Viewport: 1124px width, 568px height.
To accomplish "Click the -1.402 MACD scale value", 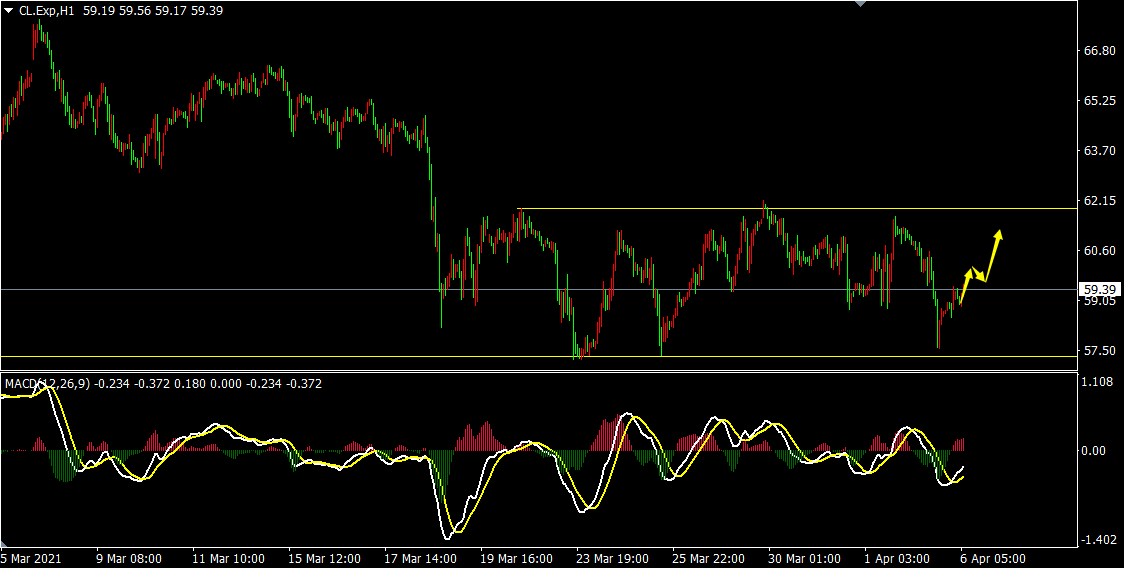I will (x=1099, y=540).
